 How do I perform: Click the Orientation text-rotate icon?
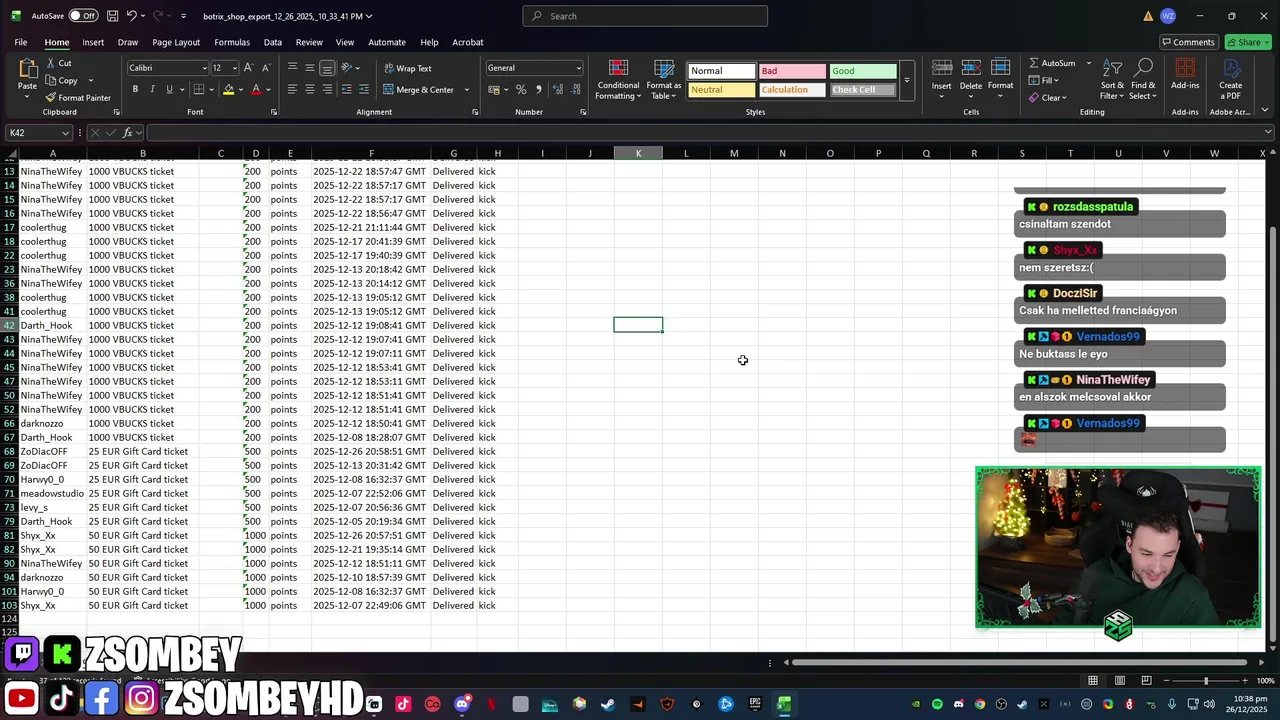click(x=347, y=68)
